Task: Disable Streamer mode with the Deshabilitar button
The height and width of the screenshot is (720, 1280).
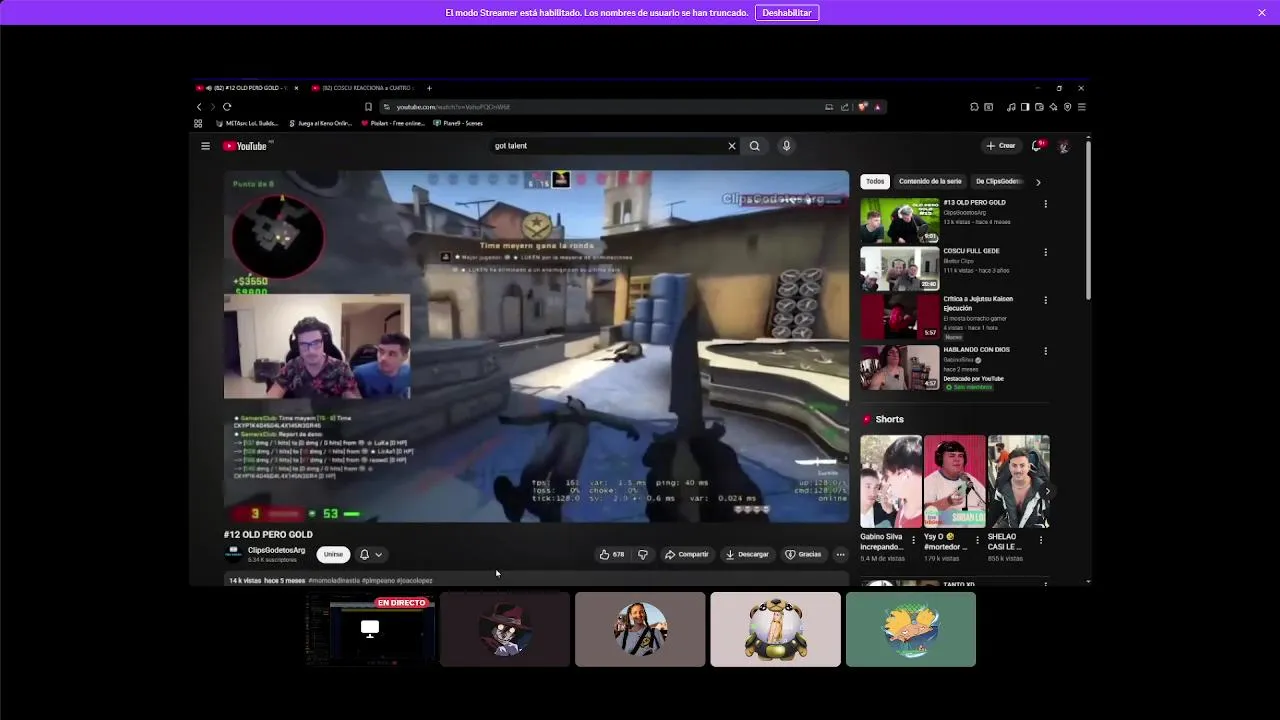Action: point(787,13)
